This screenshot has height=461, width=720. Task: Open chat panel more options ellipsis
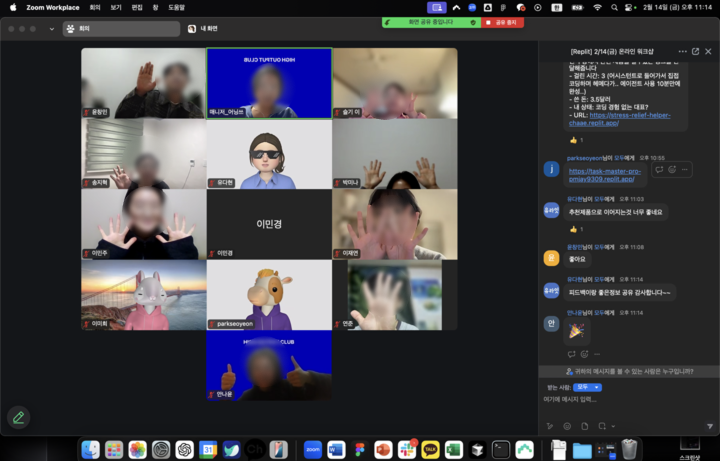[x=682, y=51]
